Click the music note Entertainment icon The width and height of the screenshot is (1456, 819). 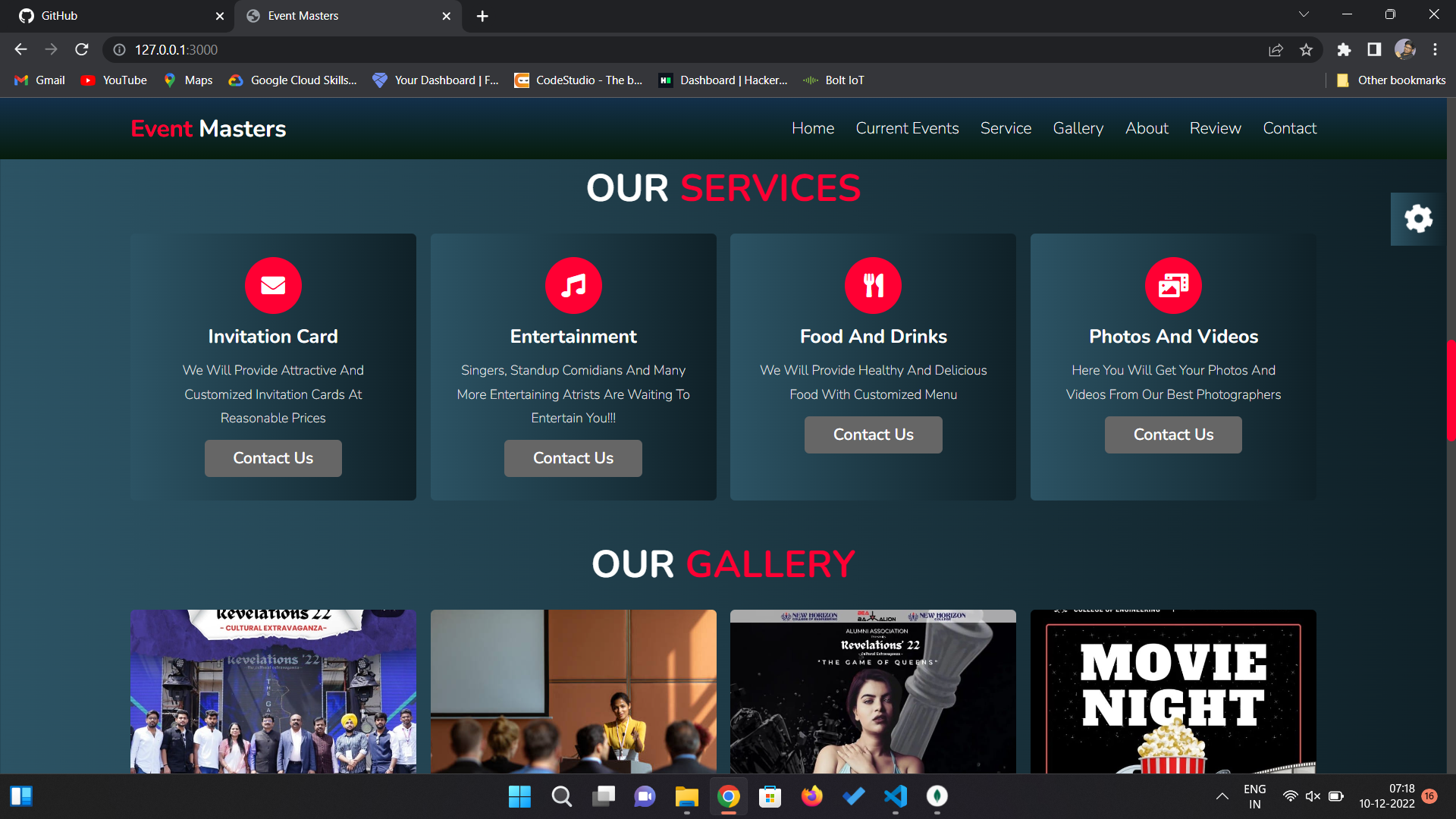[573, 285]
